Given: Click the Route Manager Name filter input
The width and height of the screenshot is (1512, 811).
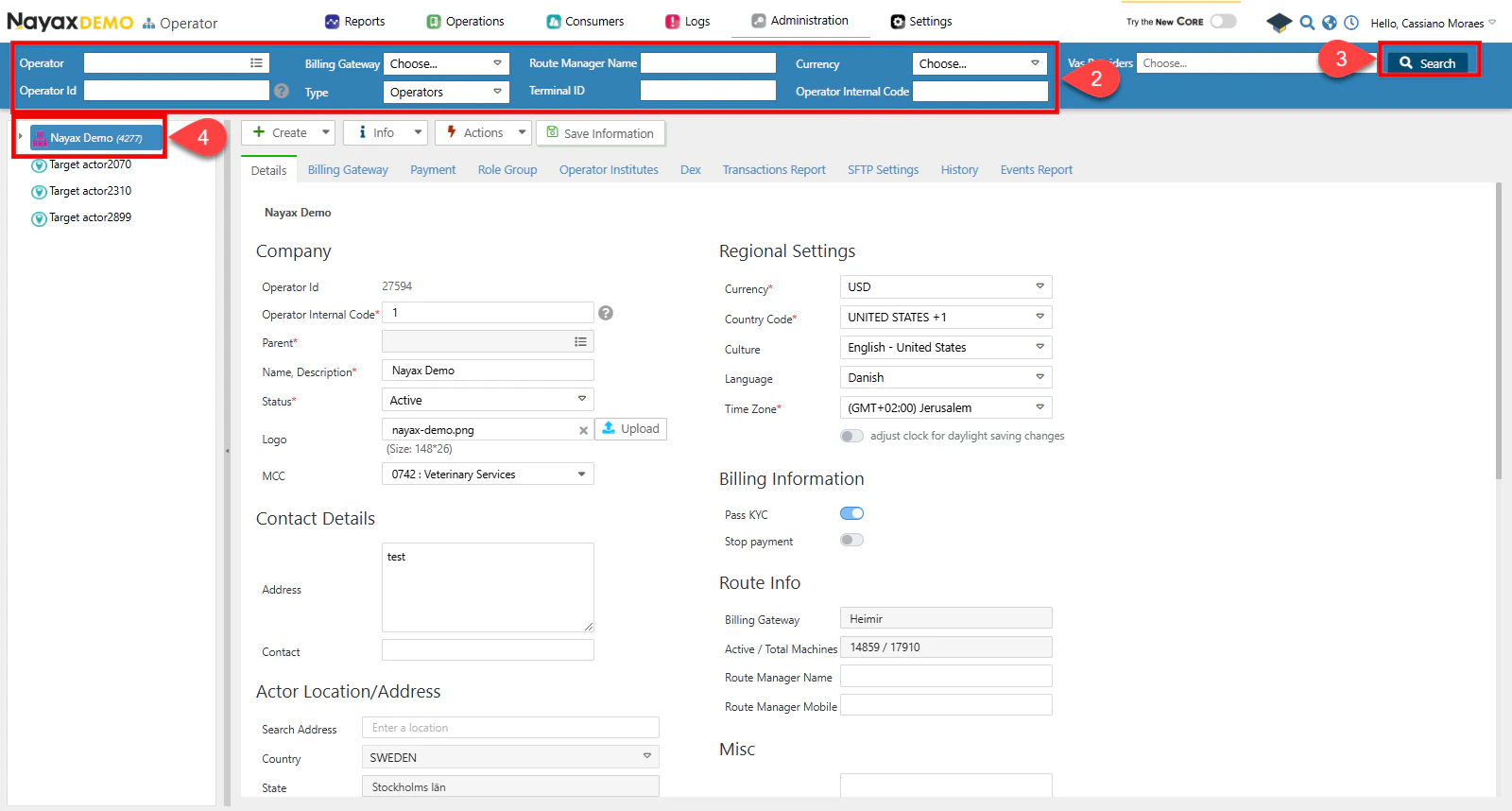Looking at the screenshot, I should click(x=708, y=62).
